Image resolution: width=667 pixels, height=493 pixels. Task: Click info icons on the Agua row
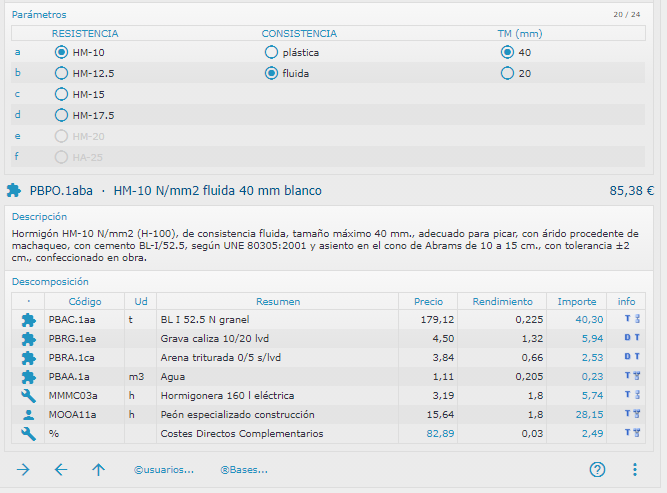point(627,377)
